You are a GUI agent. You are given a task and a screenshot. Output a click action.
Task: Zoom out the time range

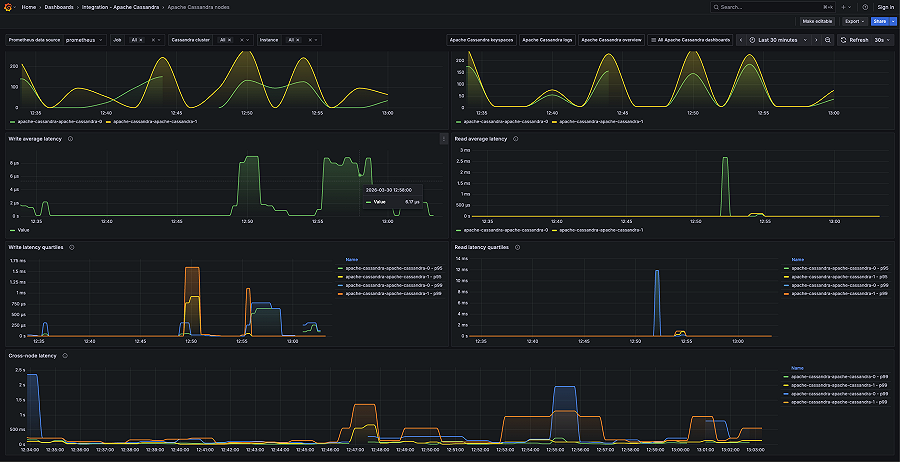(828, 40)
